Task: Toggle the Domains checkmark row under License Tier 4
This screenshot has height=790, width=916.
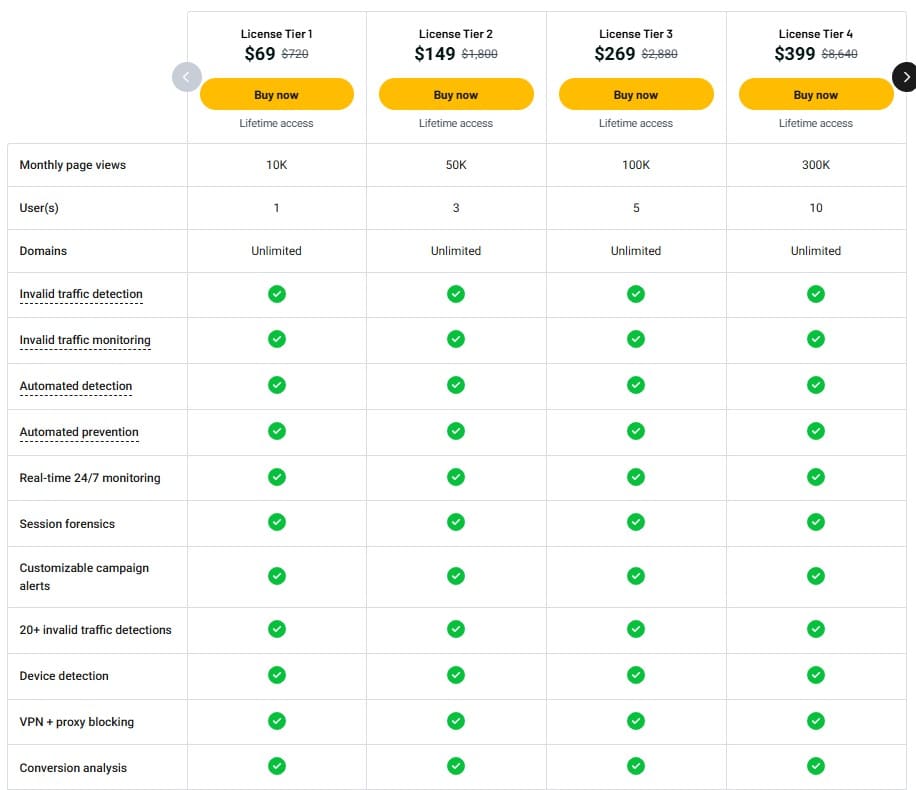Action: click(816, 251)
